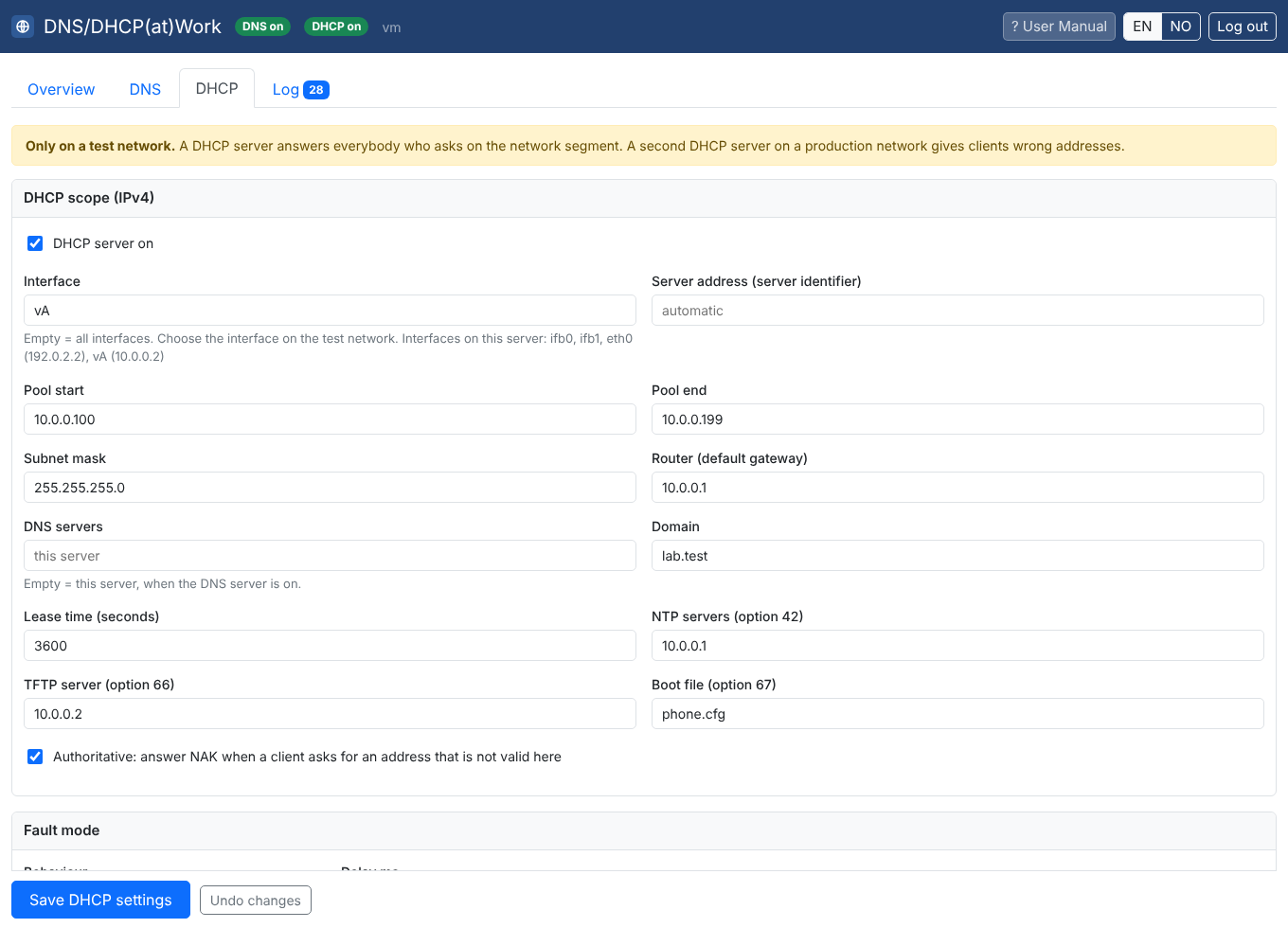Toggle the DHCP server on checkbox
This screenshot has height=928, width=1288.
pos(35,243)
